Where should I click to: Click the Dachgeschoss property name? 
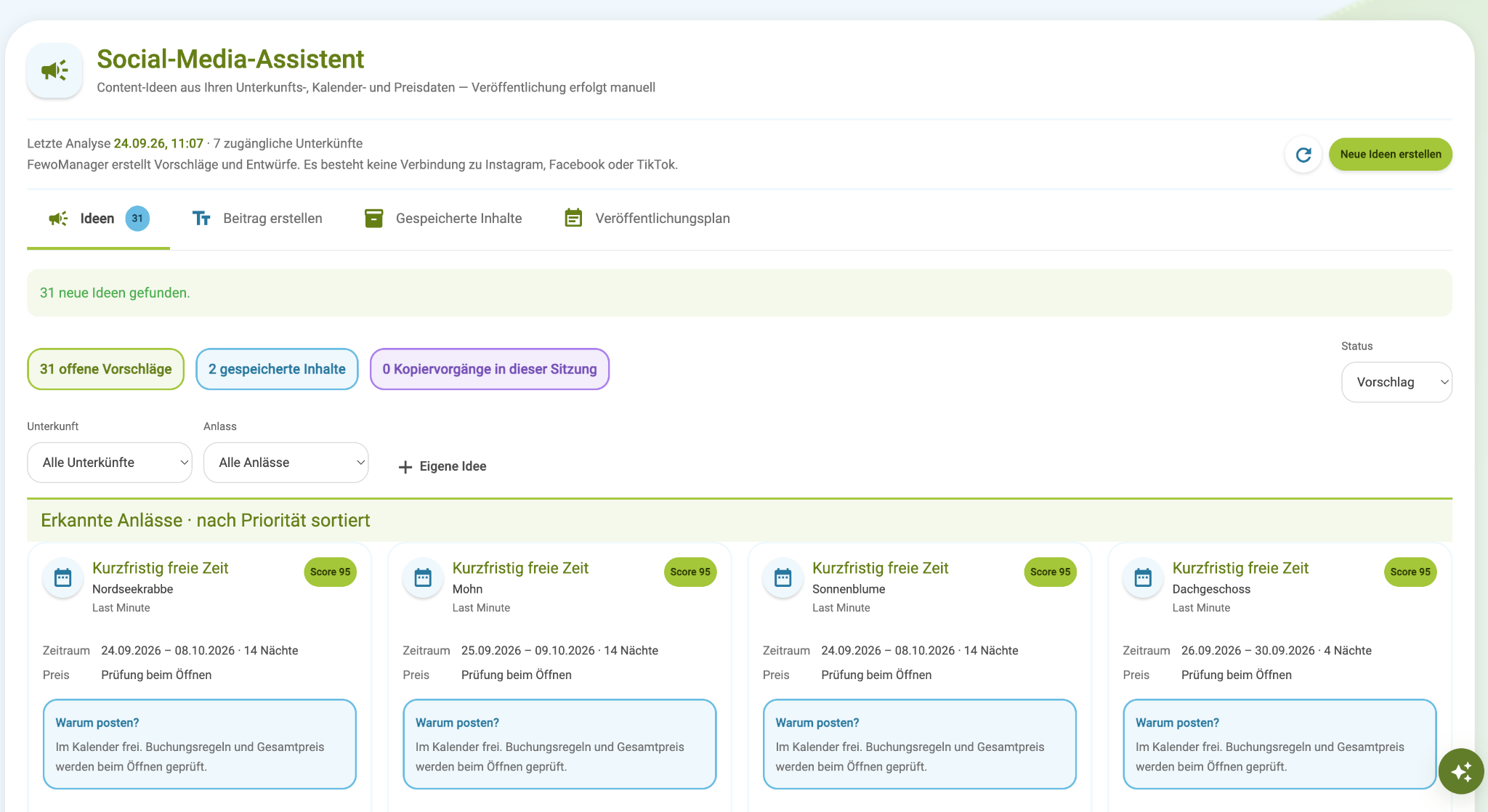(1211, 589)
